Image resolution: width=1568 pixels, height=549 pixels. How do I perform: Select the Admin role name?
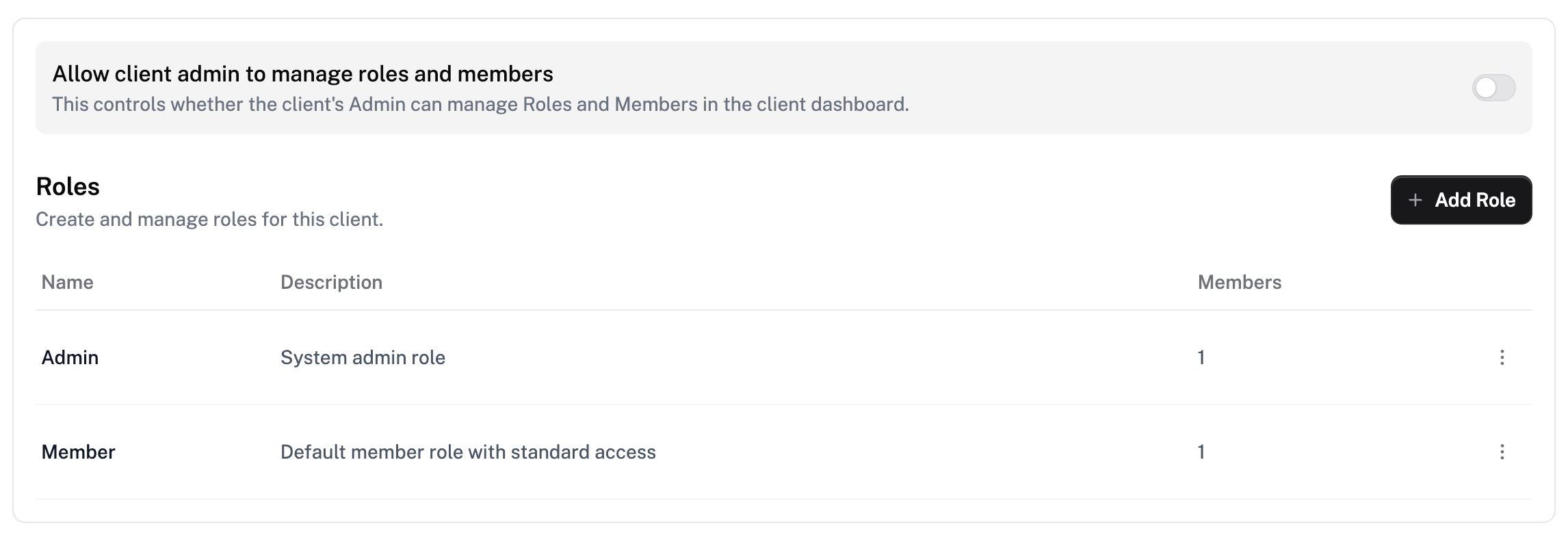pos(70,357)
